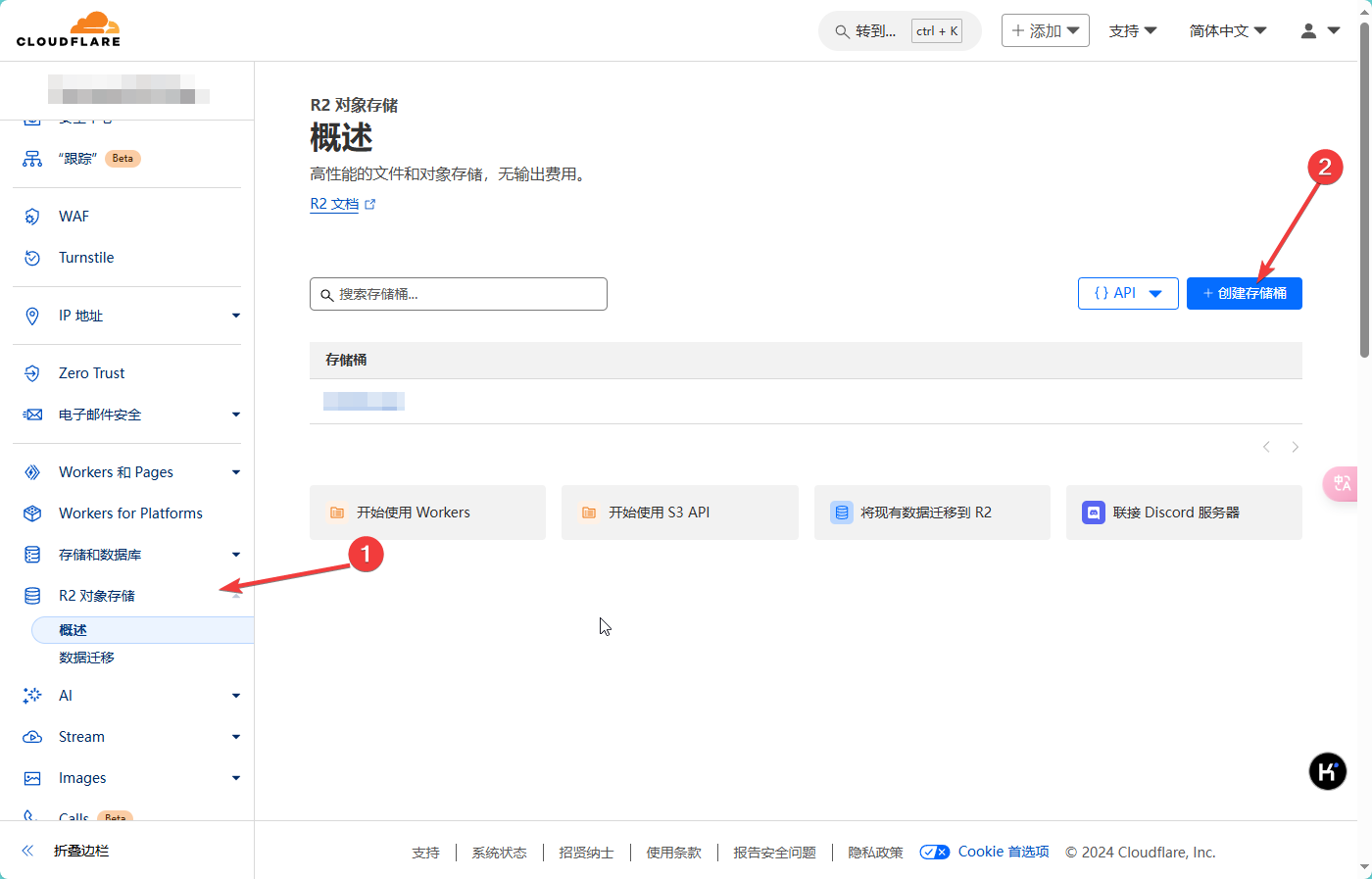The width and height of the screenshot is (1372, 879).
Task: Click the WAF shield icon
Action: (32, 217)
